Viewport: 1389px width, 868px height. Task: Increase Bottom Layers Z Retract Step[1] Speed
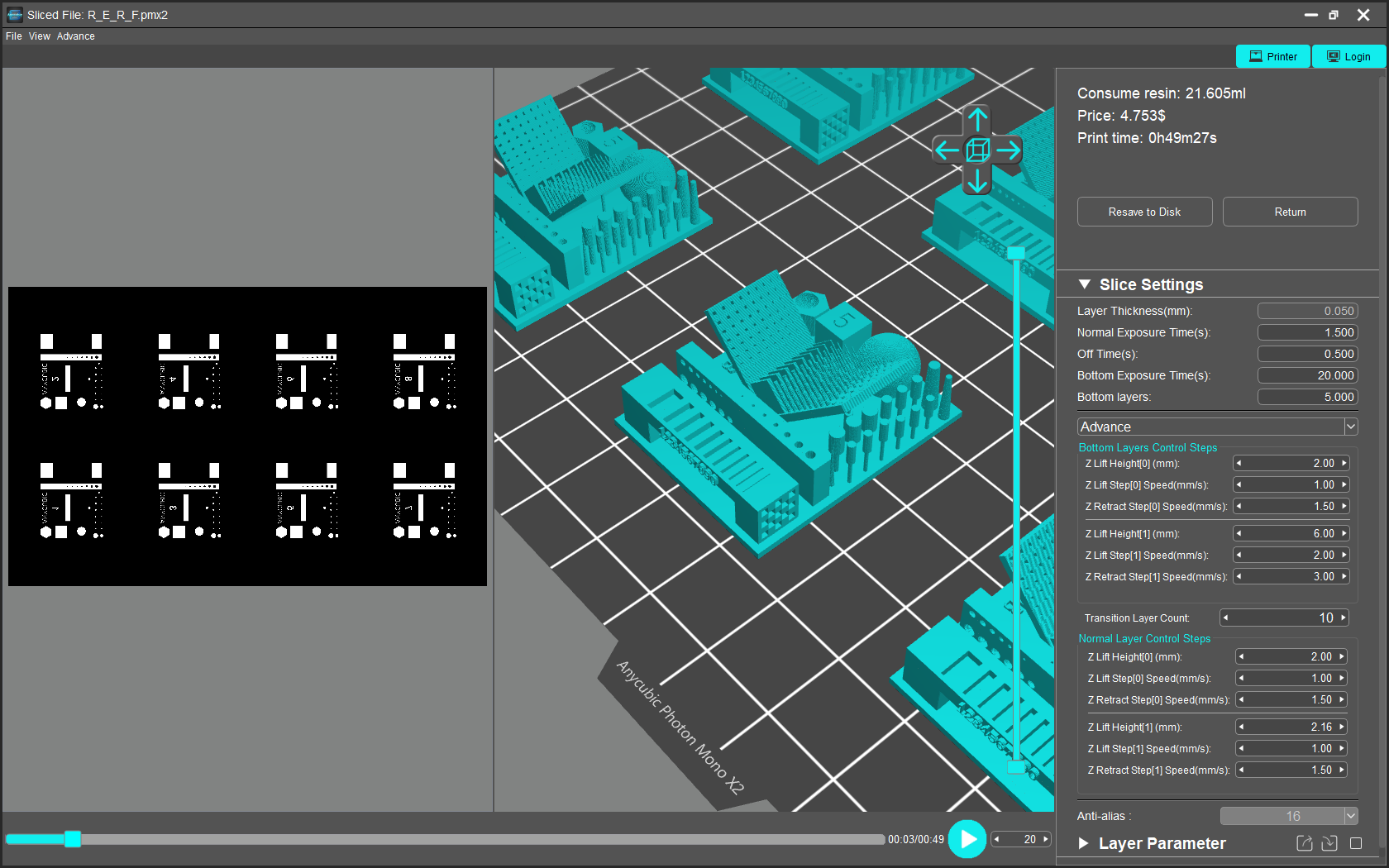[1344, 576]
